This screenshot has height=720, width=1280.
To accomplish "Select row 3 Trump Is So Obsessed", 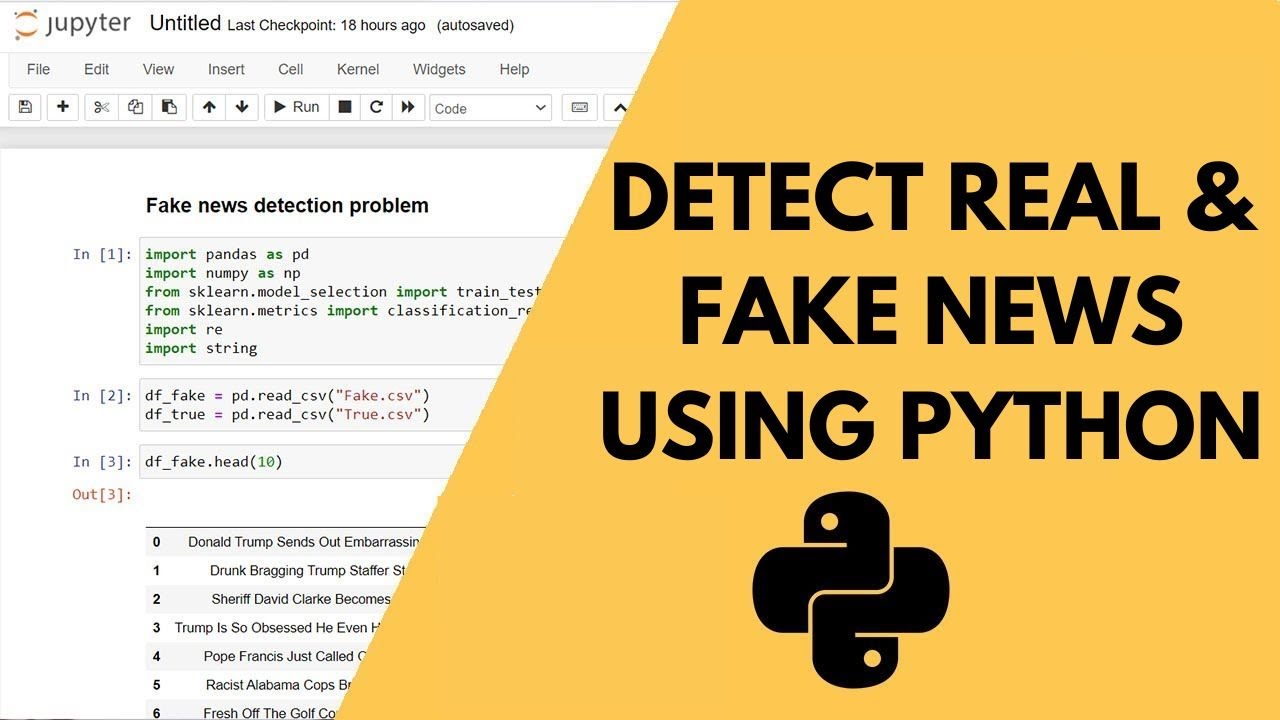I will tap(264, 628).
